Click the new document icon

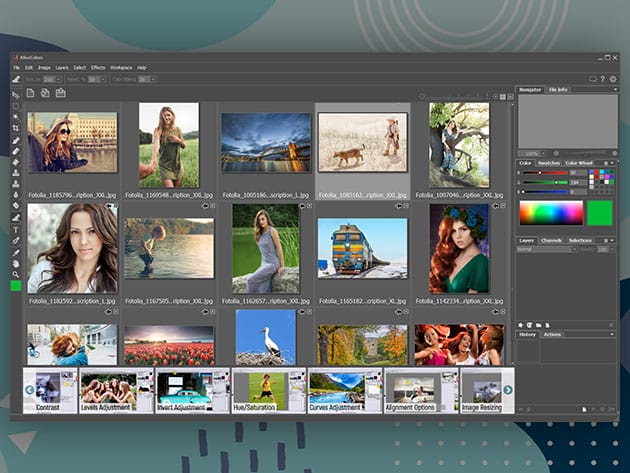[x=31, y=93]
